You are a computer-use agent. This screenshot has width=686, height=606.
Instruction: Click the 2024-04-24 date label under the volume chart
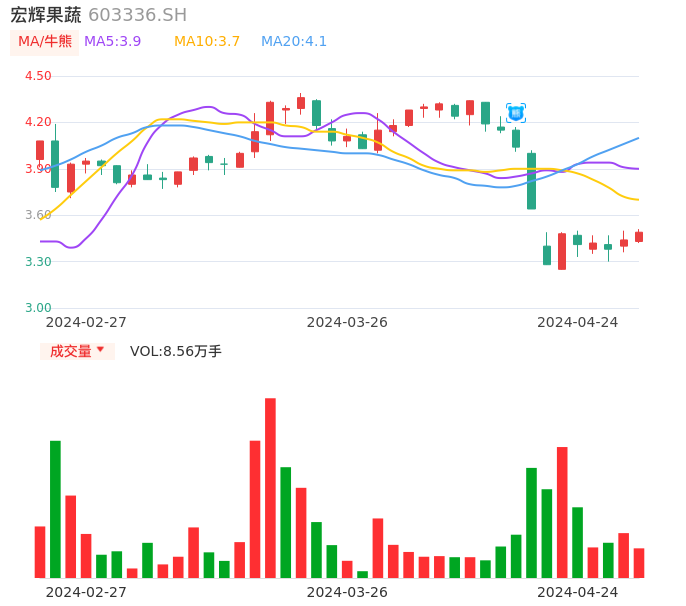578,591
